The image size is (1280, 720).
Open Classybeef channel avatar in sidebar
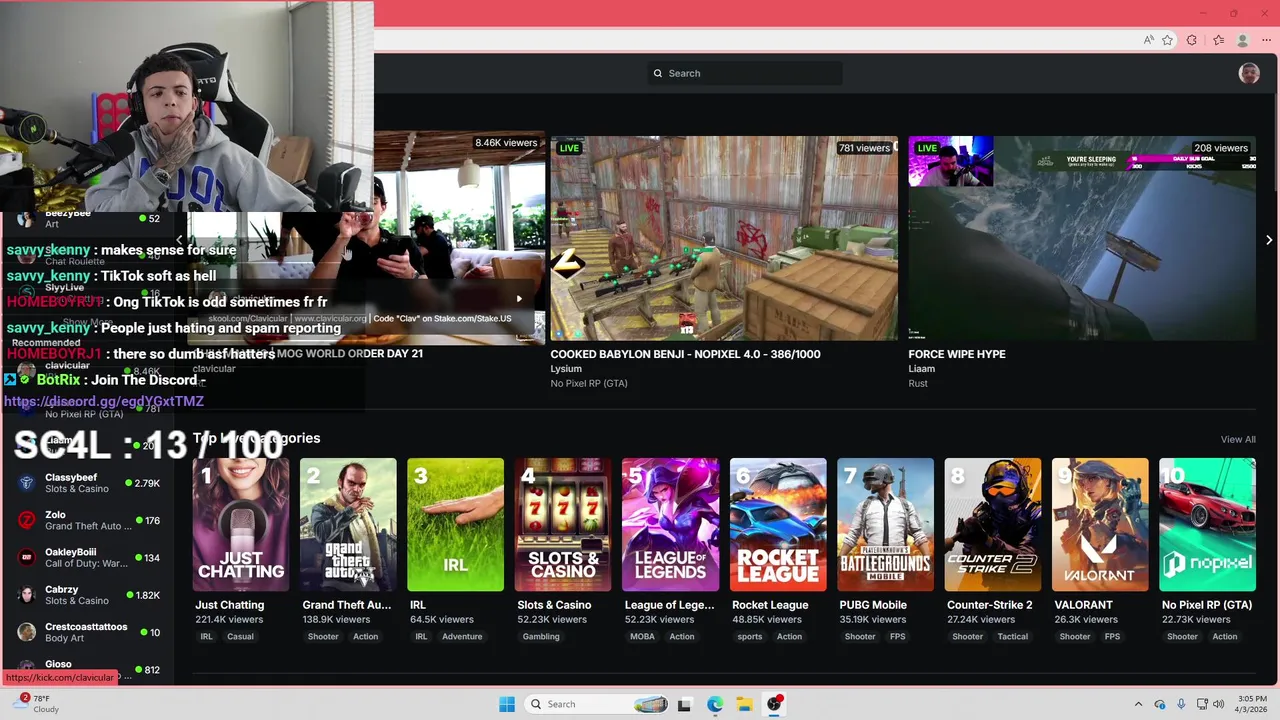click(27, 483)
